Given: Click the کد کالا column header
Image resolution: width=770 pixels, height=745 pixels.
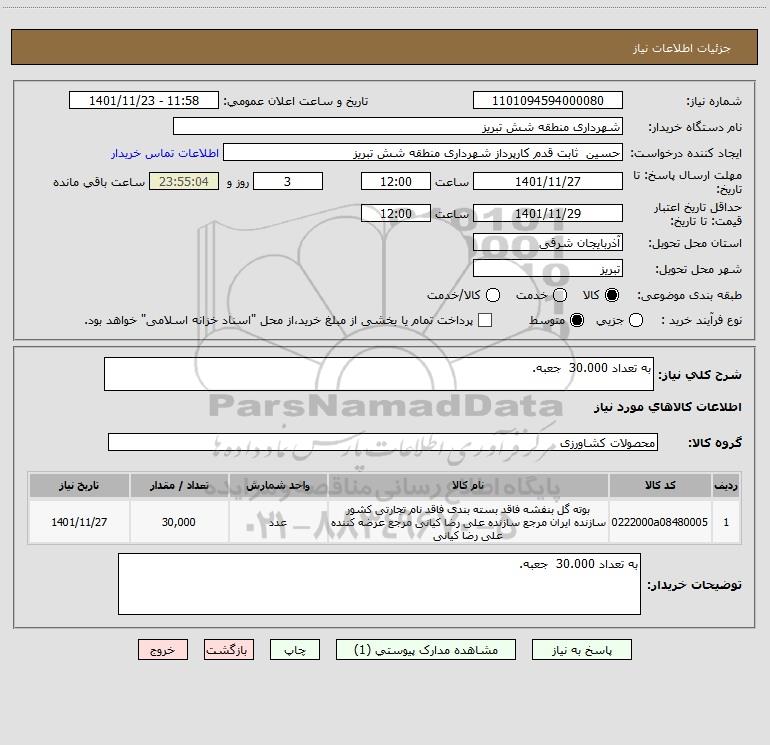Looking at the screenshot, I should (660, 486).
